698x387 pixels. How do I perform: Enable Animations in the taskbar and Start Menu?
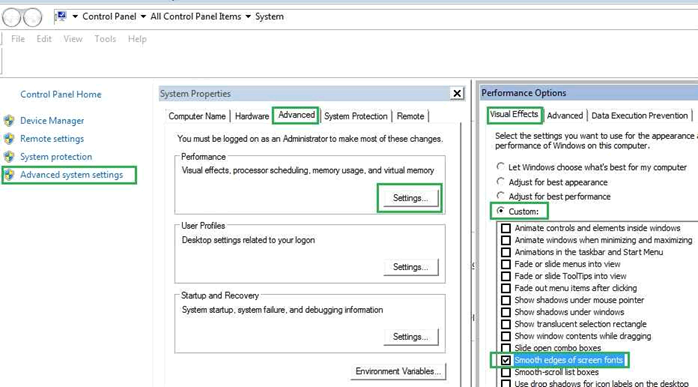[506, 253]
